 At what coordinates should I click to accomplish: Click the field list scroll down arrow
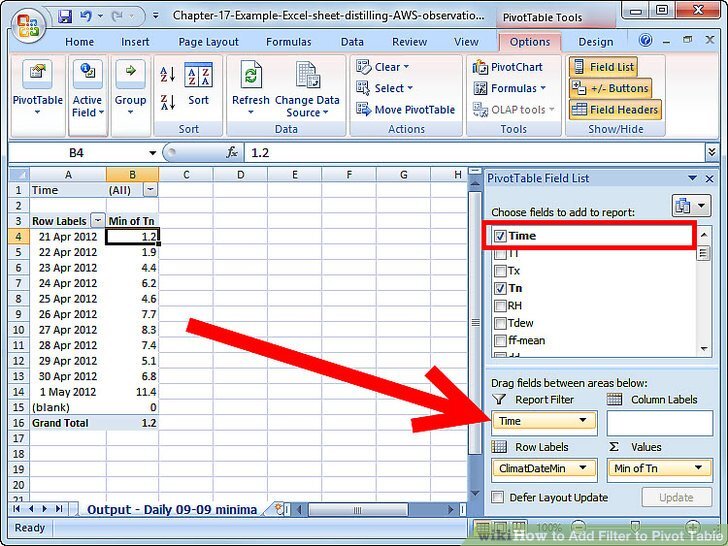click(704, 349)
